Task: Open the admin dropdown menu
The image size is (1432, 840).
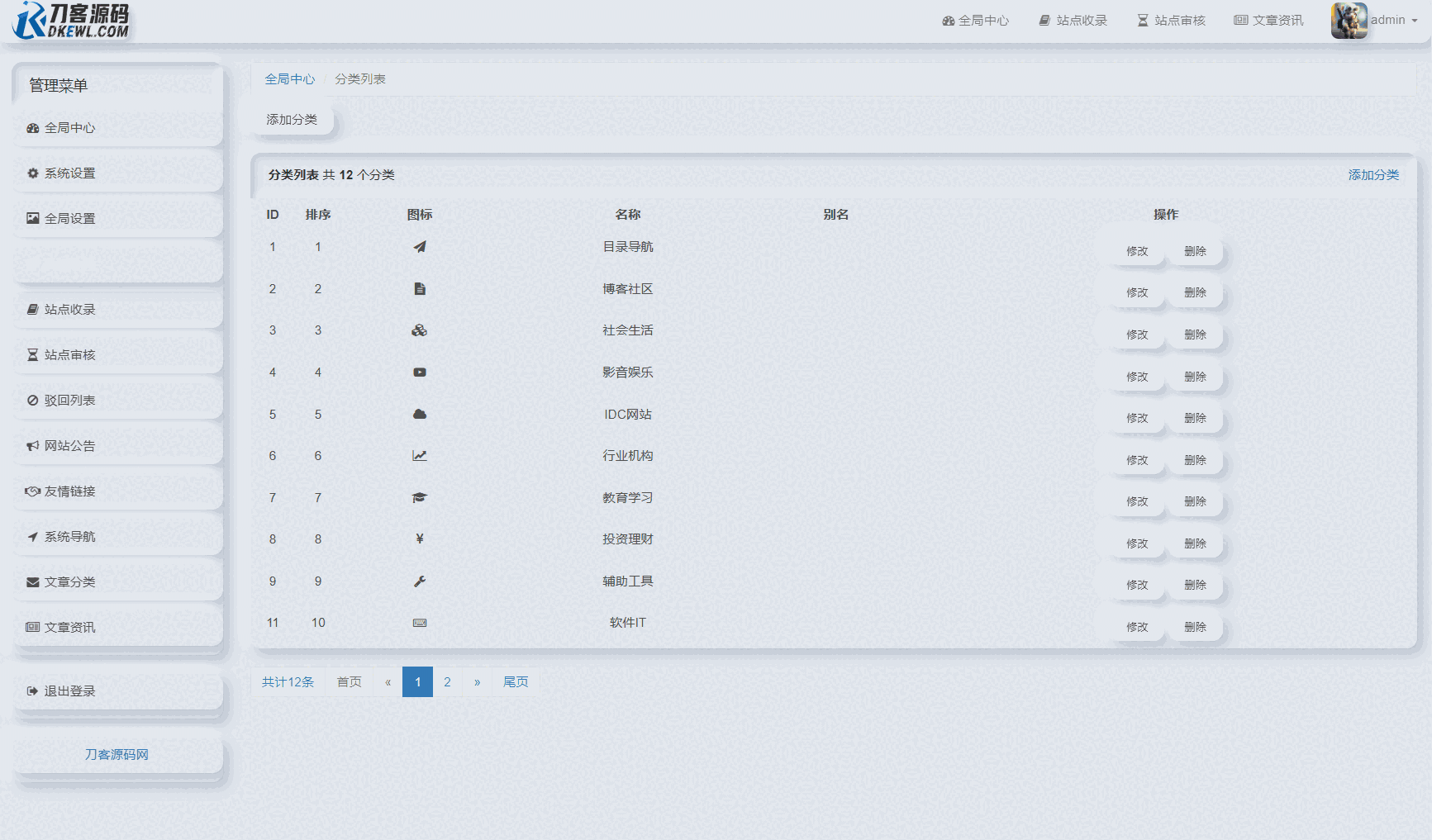Action: click(x=1394, y=21)
